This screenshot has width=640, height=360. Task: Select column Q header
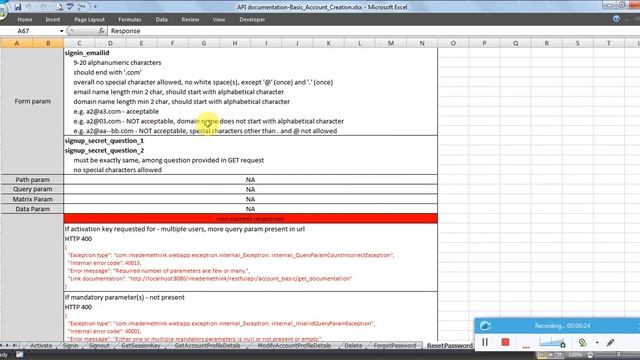516,43
